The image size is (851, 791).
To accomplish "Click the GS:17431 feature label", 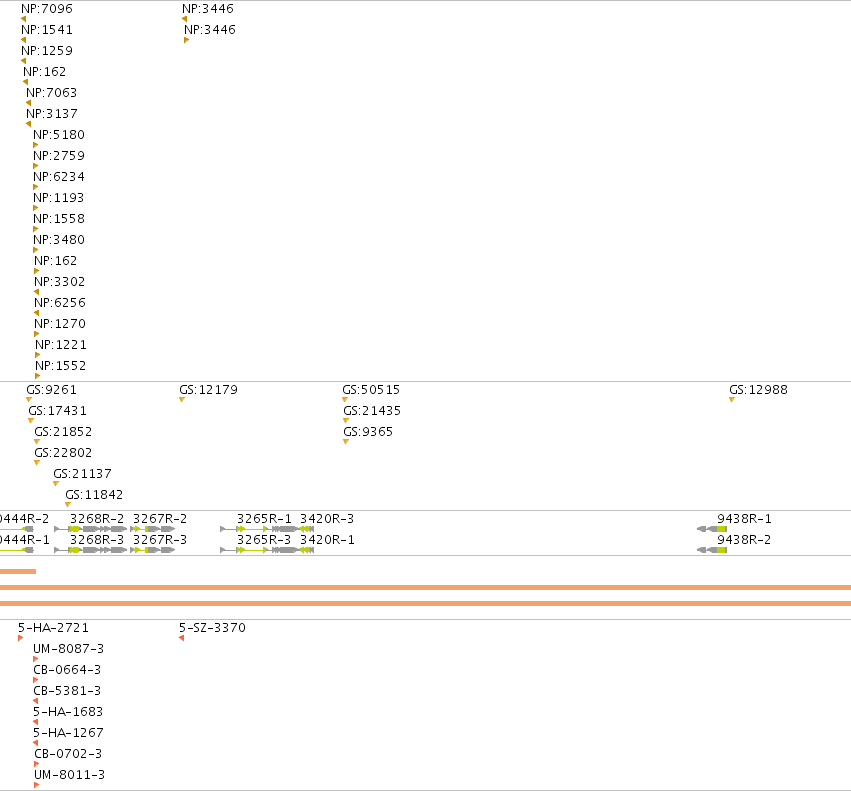I will (57, 410).
